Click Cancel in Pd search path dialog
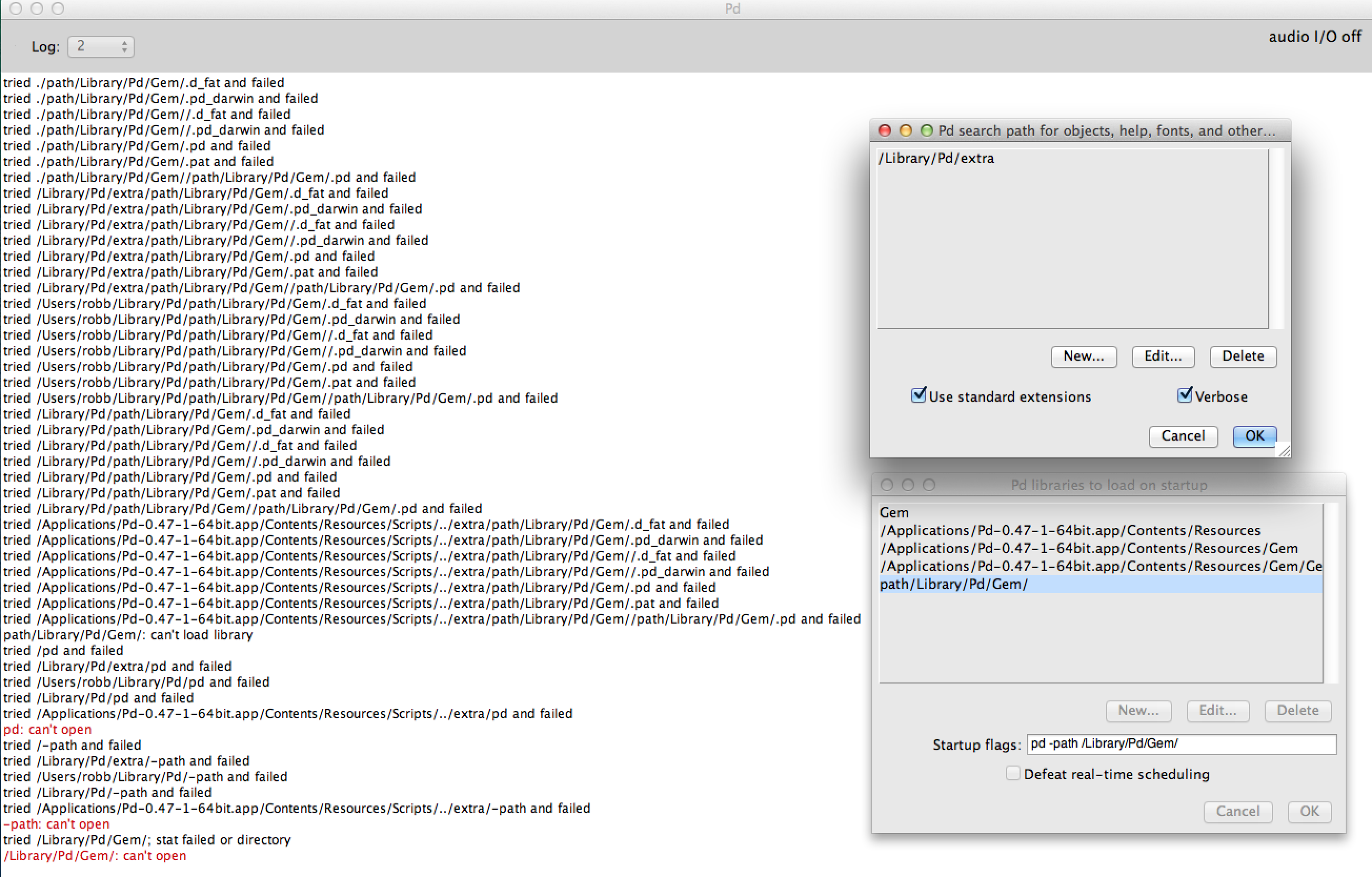Image resolution: width=1372 pixels, height=877 pixels. click(x=1184, y=436)
